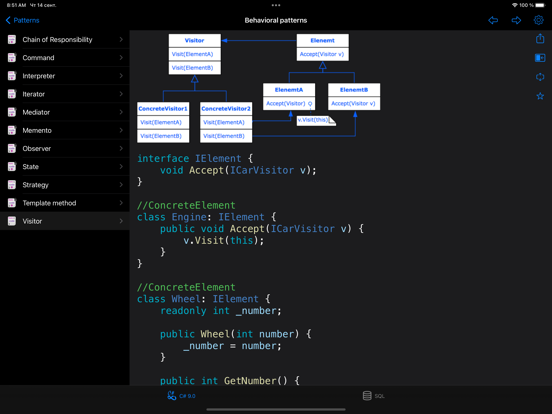Go to next pattern with right arrow

click(516, 20)
